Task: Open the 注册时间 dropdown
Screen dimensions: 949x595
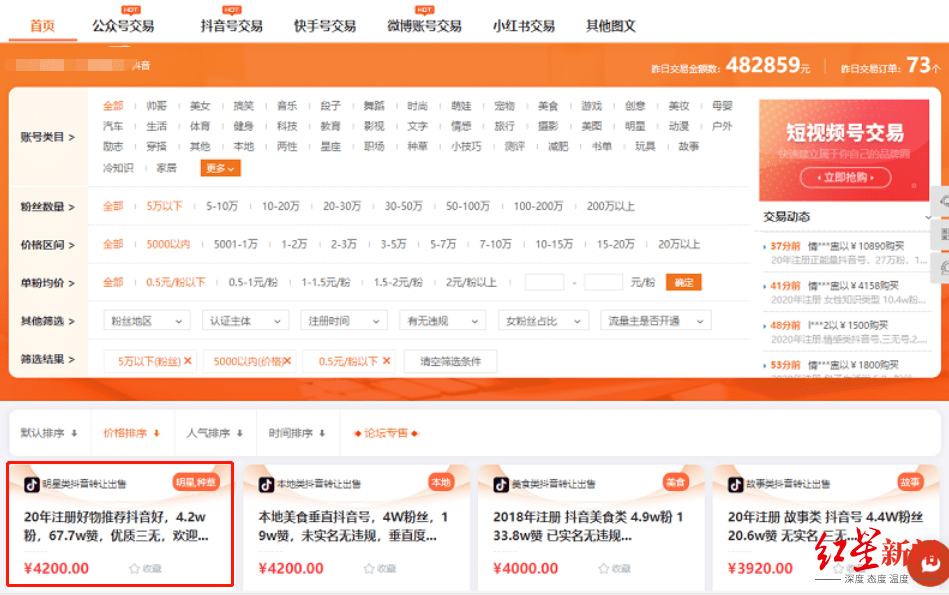Action: tap(344, 319)
